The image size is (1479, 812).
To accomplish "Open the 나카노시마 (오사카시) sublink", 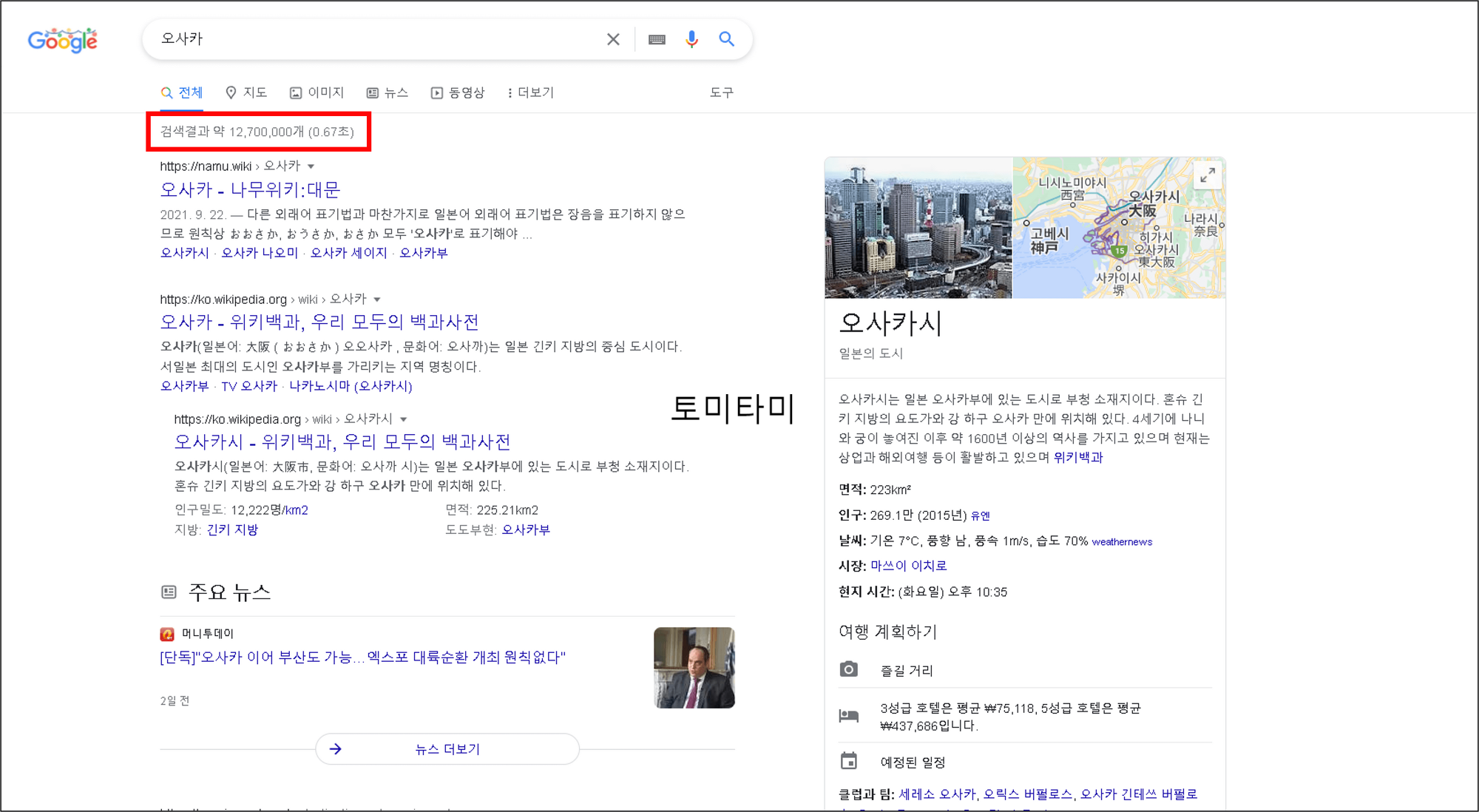I will (351, 386).
